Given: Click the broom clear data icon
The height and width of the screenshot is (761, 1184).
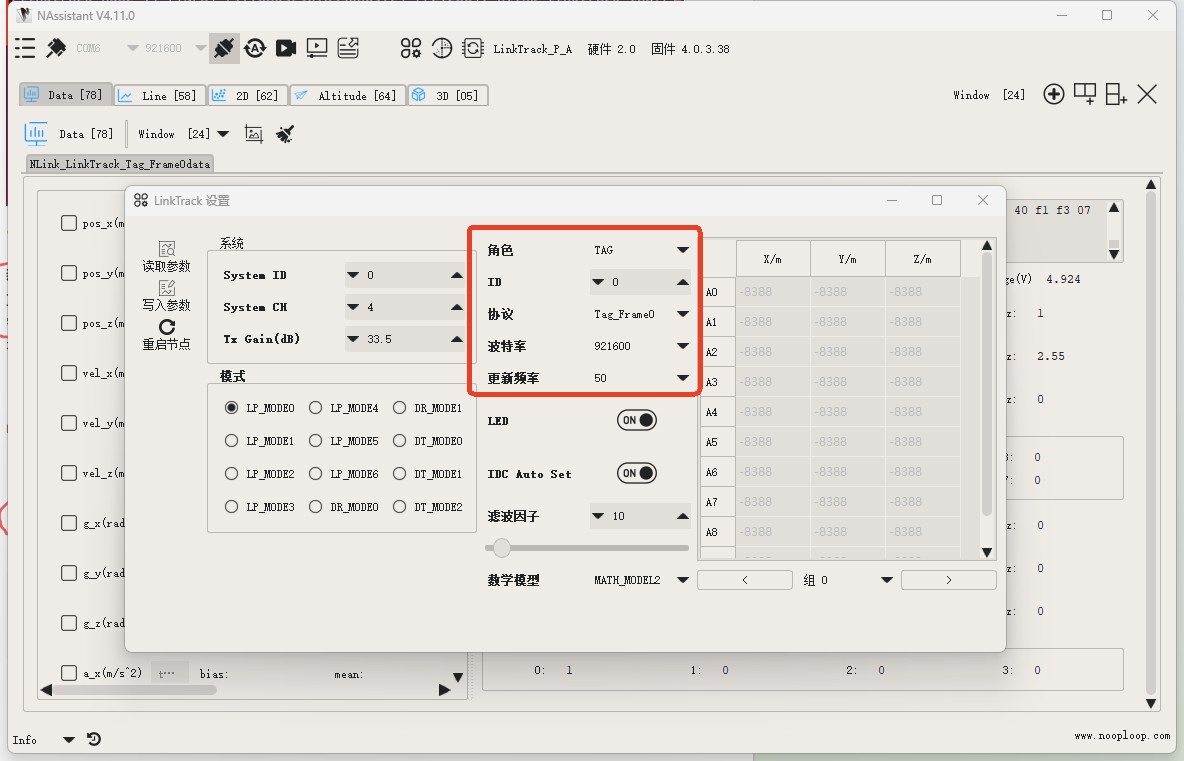Looking at the screenshot, I should [285, 134].
